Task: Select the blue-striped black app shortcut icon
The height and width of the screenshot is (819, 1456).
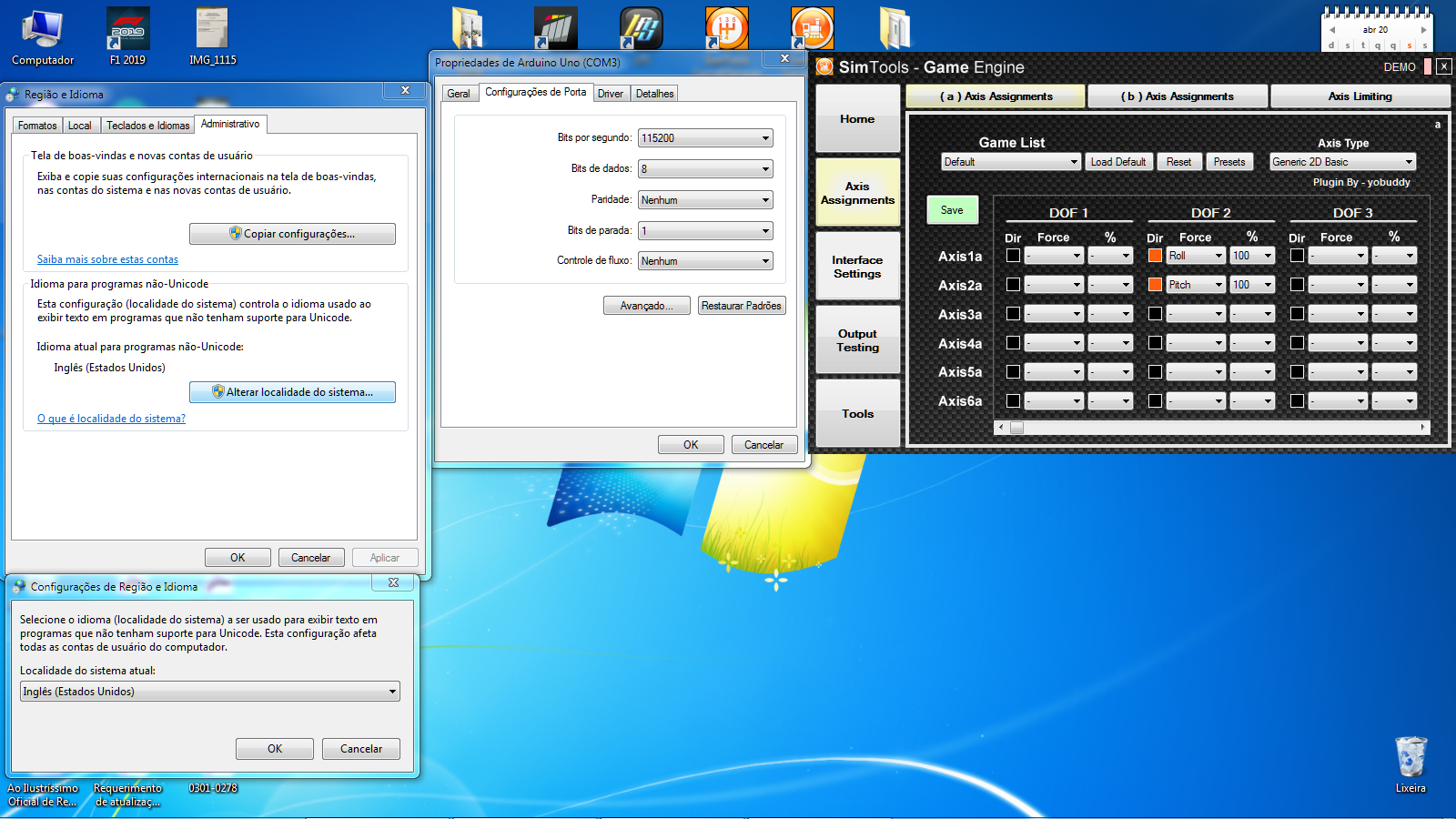Action: [641, 28]
